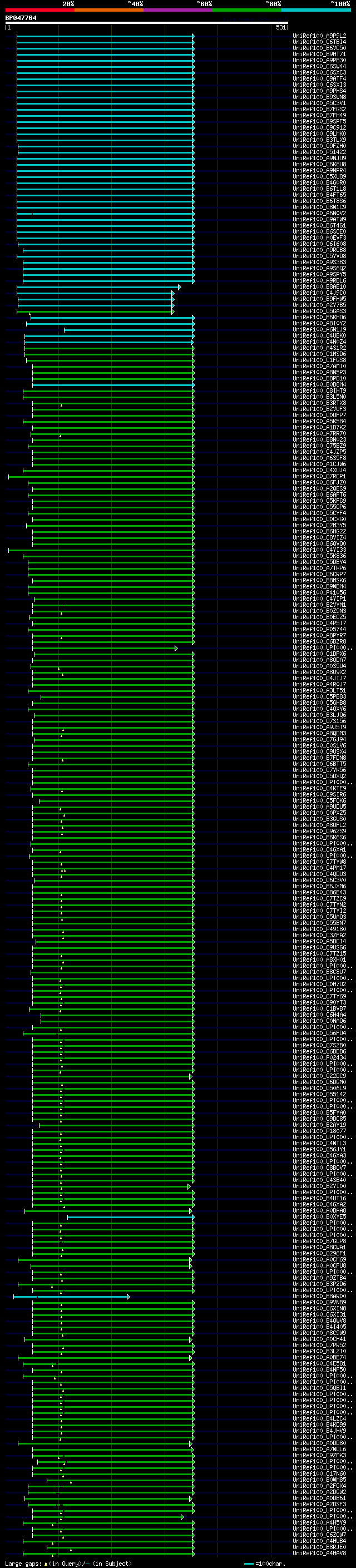Click the red 20% identity legend segment
The image size is (356, 1568).
(x=39, y=10)
